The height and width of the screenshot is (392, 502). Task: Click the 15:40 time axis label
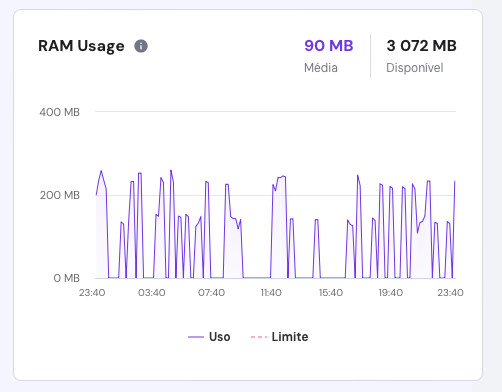click(x=331, y=293)
